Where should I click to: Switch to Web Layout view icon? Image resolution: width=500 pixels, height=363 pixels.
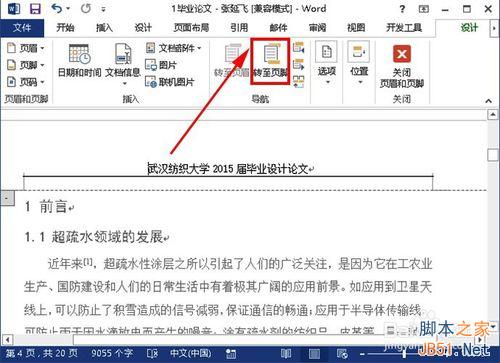(342, 354)
